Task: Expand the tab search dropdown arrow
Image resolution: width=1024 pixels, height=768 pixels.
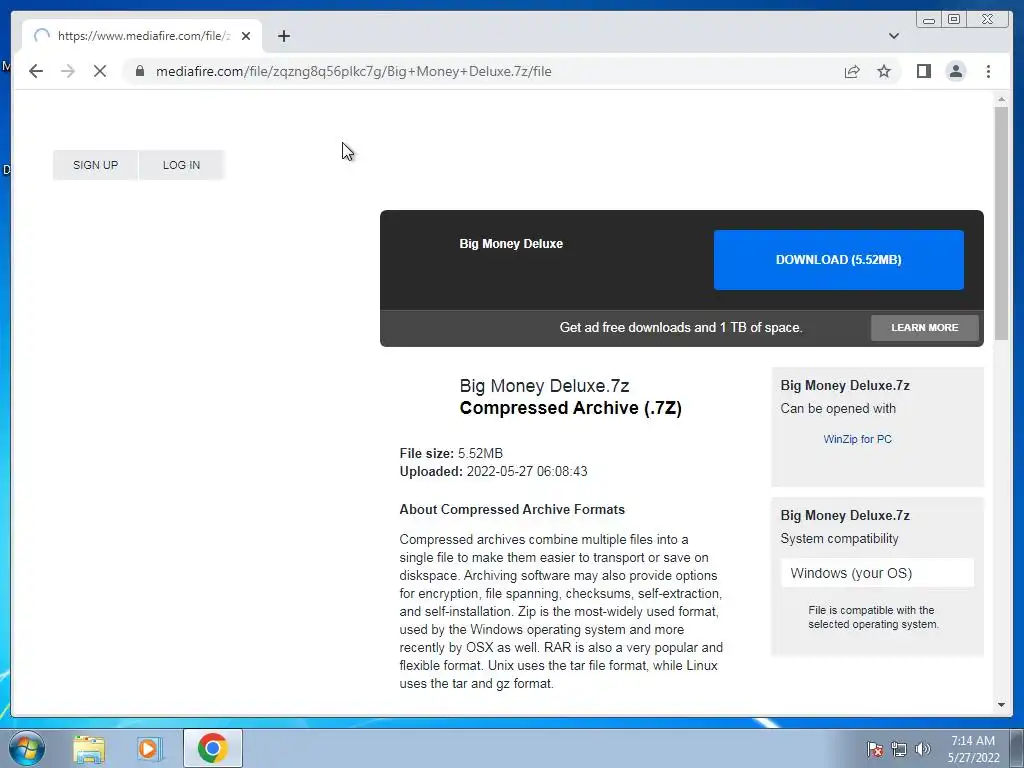Action: coord(893,36)
